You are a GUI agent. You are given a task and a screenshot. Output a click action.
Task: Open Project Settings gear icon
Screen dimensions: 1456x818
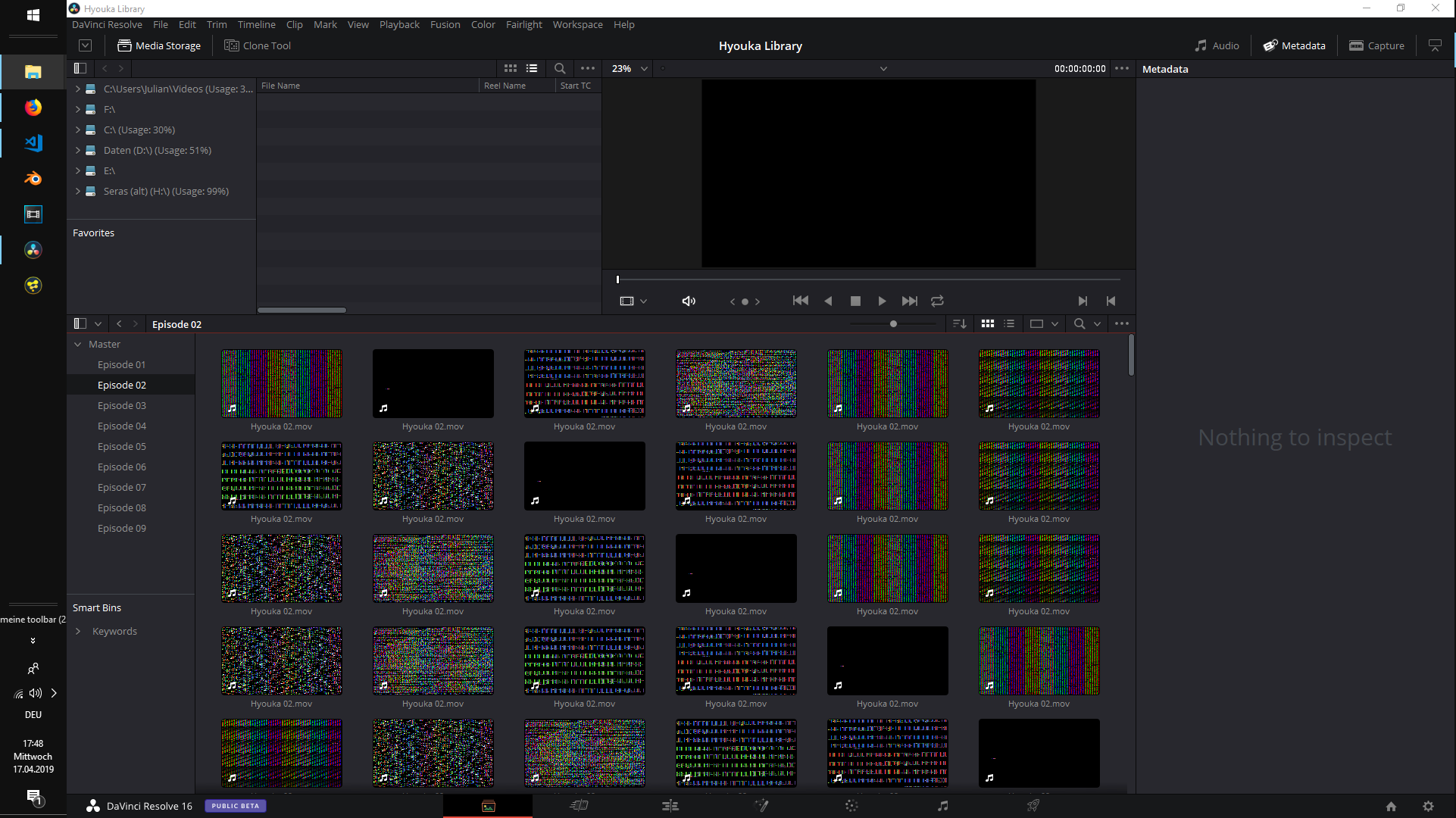pos(1428,807)
